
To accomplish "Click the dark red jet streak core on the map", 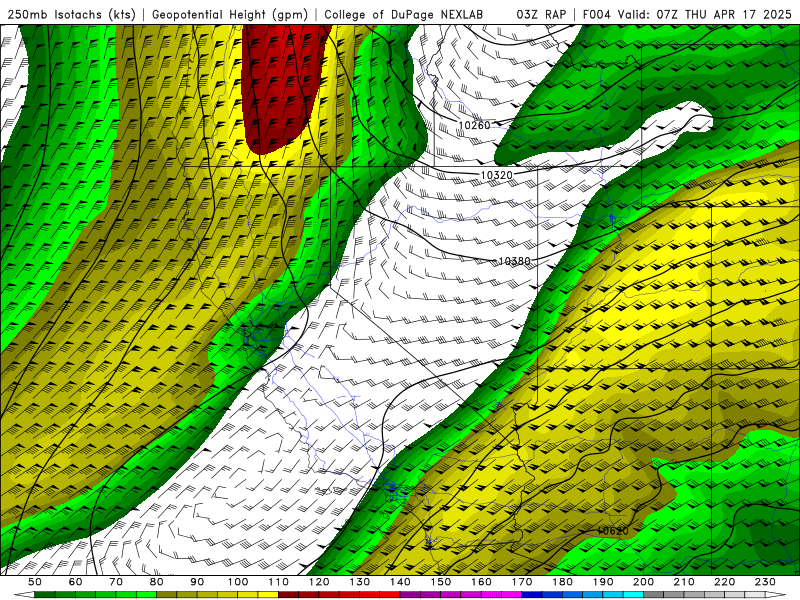I will [282, 87].
